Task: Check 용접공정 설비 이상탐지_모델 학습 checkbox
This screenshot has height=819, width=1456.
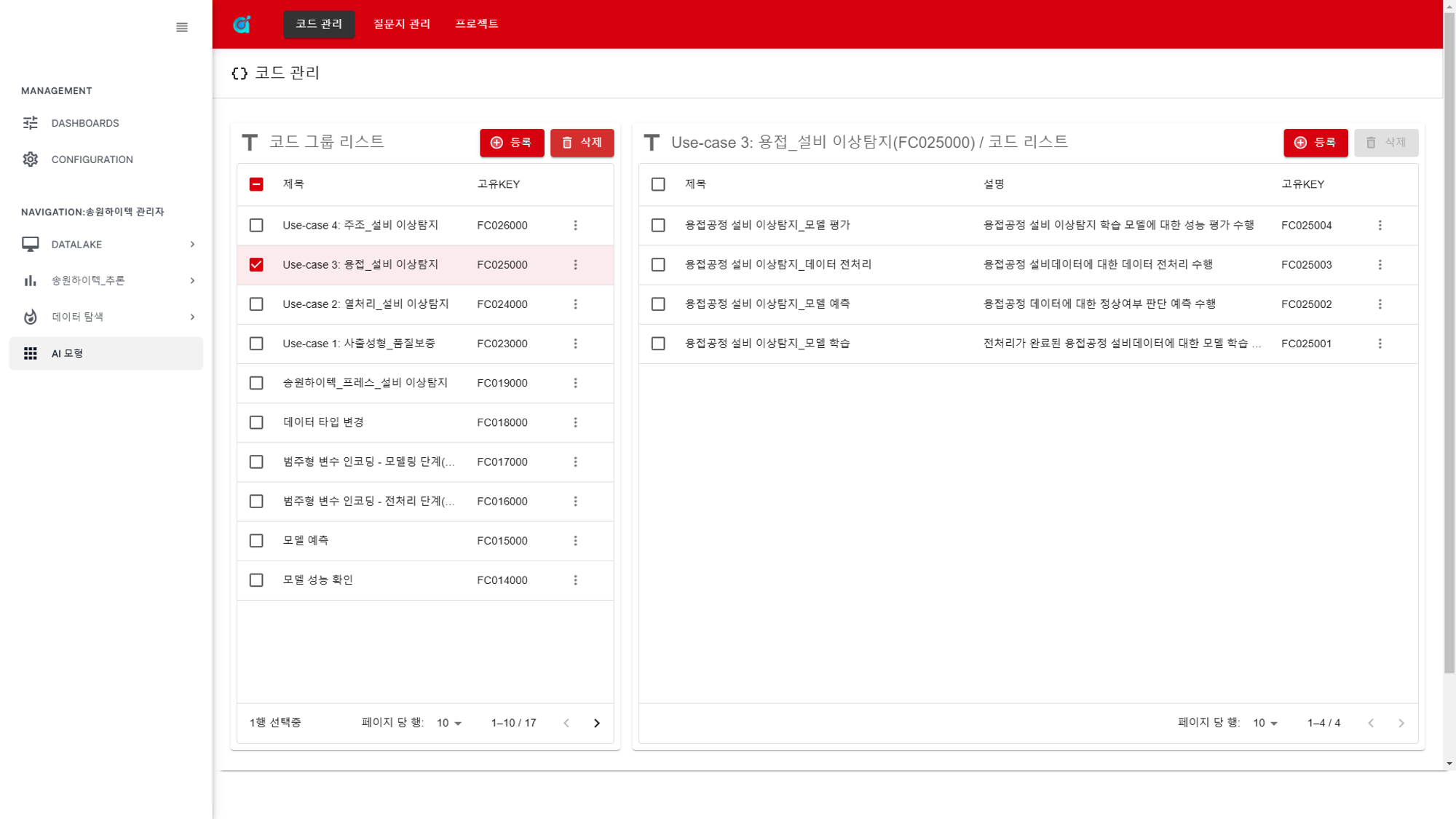Action: click(658, 344)
